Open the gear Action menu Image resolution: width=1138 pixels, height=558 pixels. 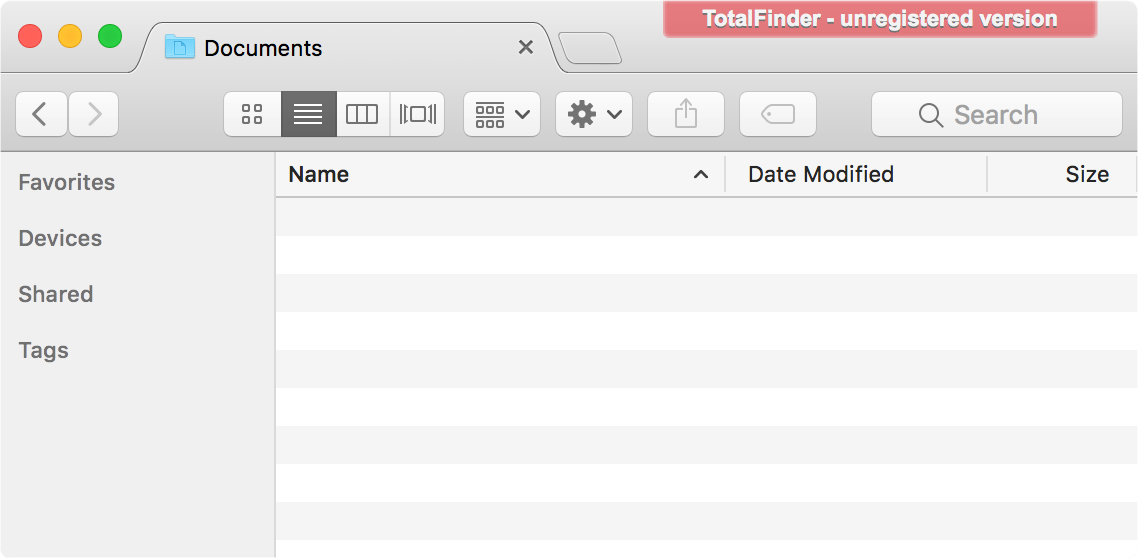pos(594,115)
